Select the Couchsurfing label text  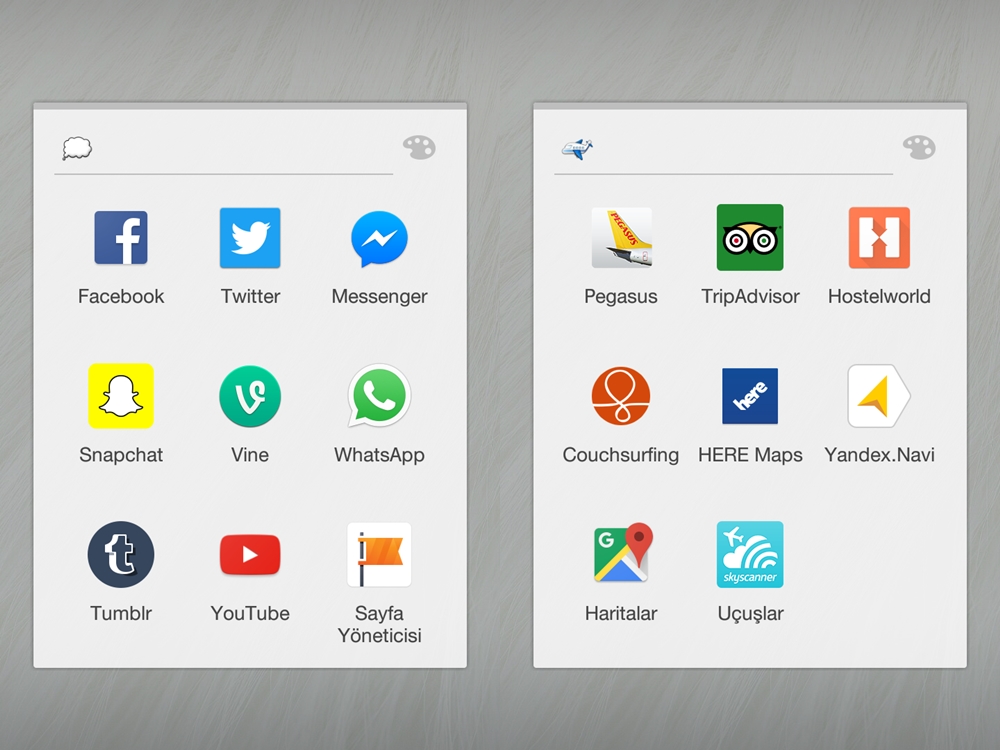pyautogui.click(x=621, y=455)
